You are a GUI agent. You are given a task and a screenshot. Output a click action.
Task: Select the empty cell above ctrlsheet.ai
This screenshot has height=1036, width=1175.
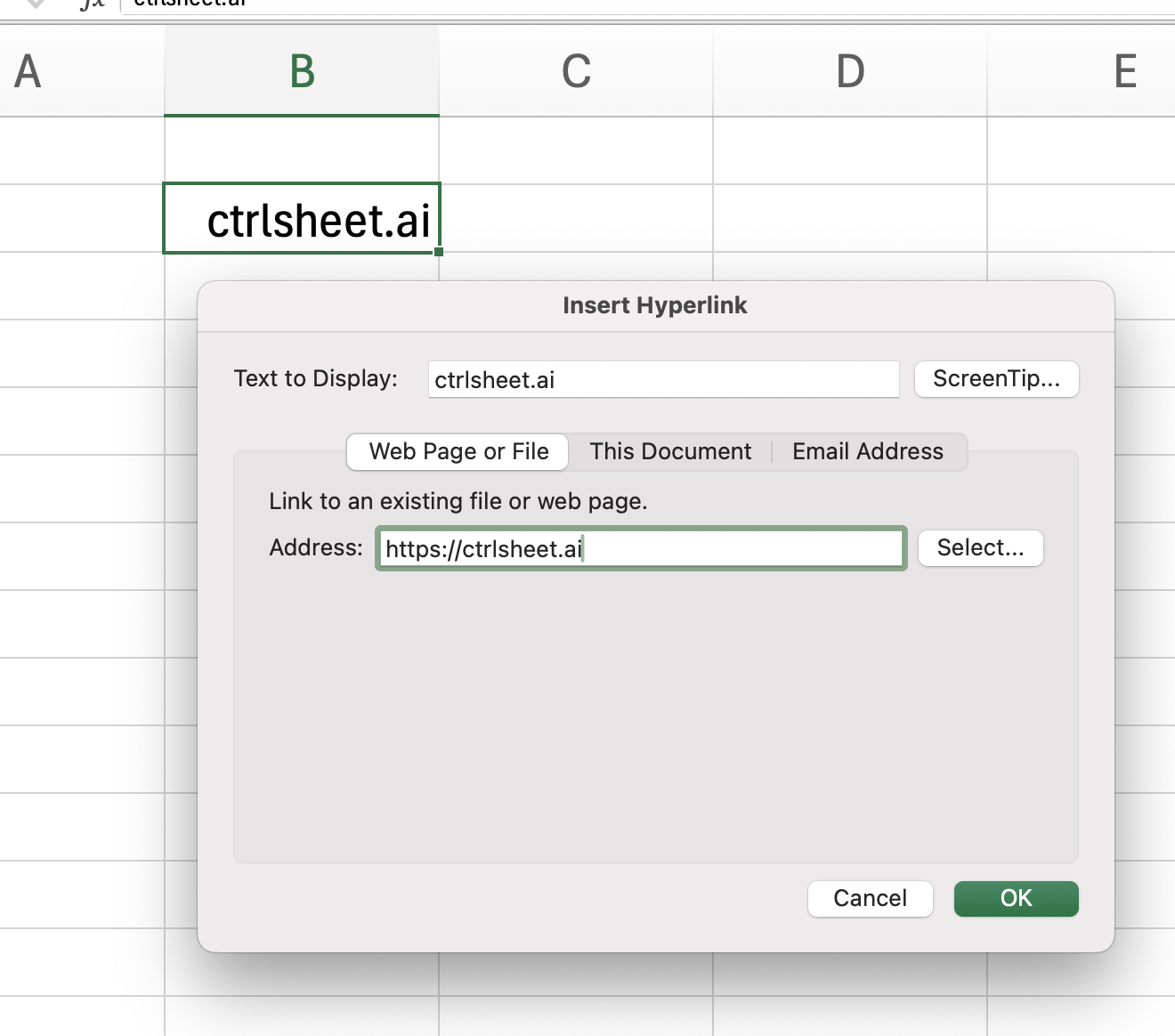coord(302,151)
